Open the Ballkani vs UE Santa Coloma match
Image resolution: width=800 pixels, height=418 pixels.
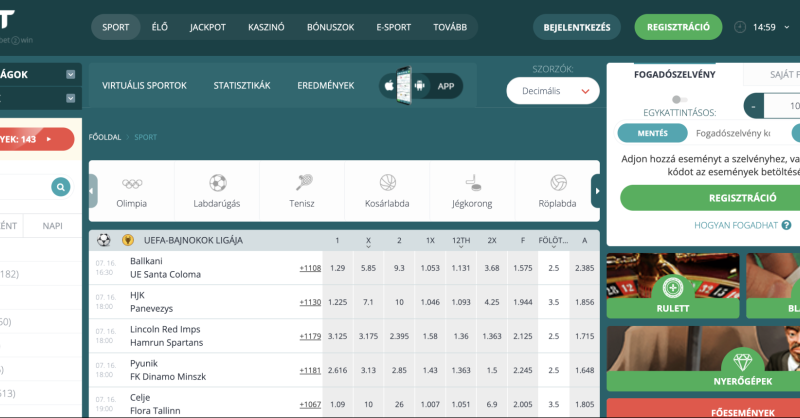click(165, 268)
